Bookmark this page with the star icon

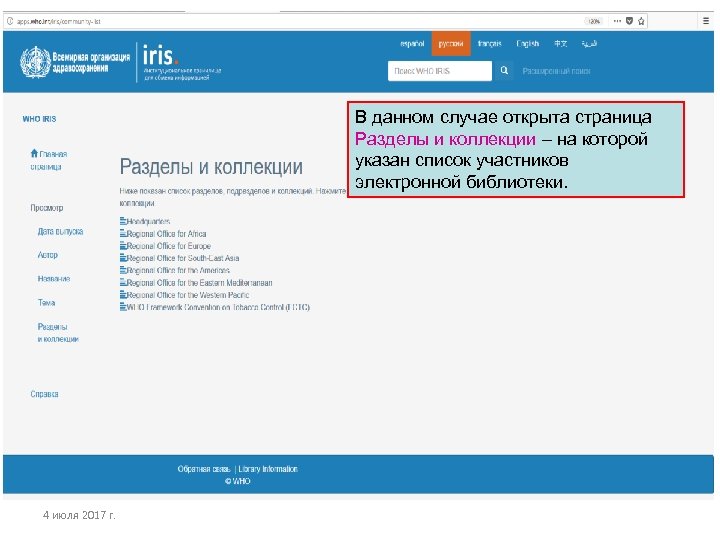tap(641, 21)
